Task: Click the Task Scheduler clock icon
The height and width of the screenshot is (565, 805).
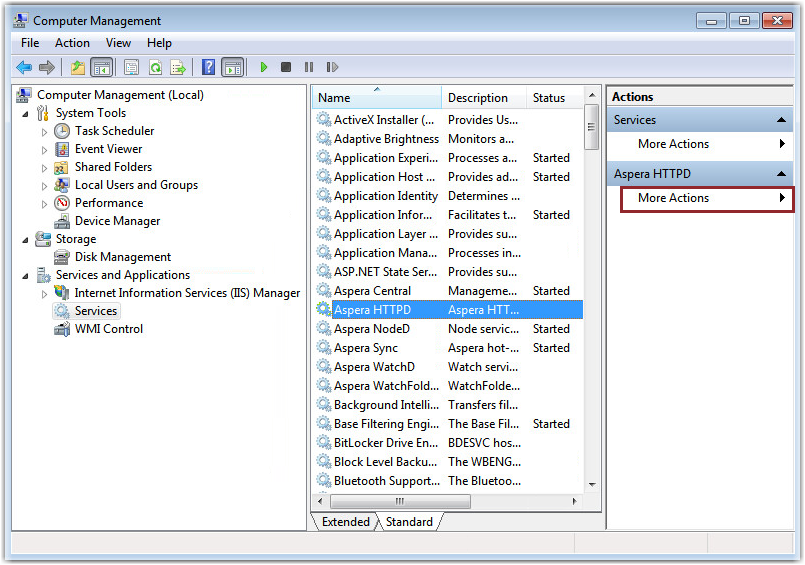Action: click(62, 131)
